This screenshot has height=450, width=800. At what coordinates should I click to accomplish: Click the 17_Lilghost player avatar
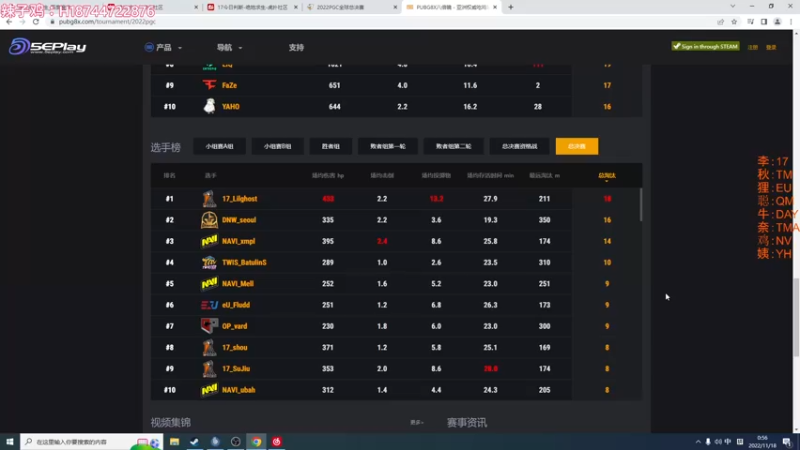coord(209,198)
